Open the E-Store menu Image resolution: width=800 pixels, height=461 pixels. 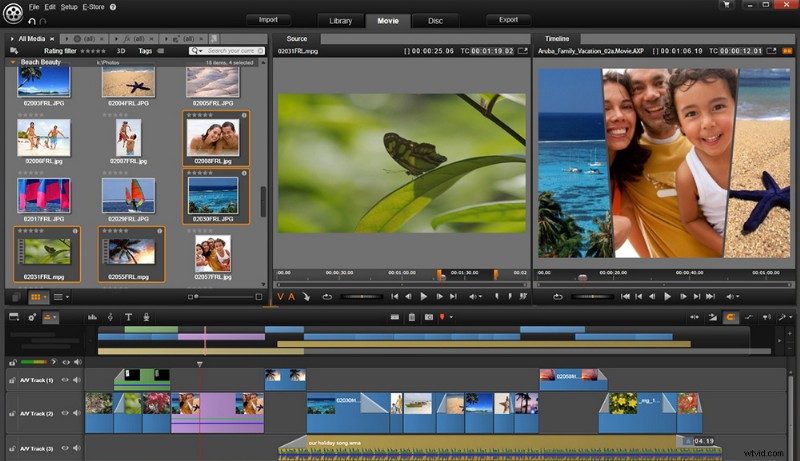[x=93, y=7]
